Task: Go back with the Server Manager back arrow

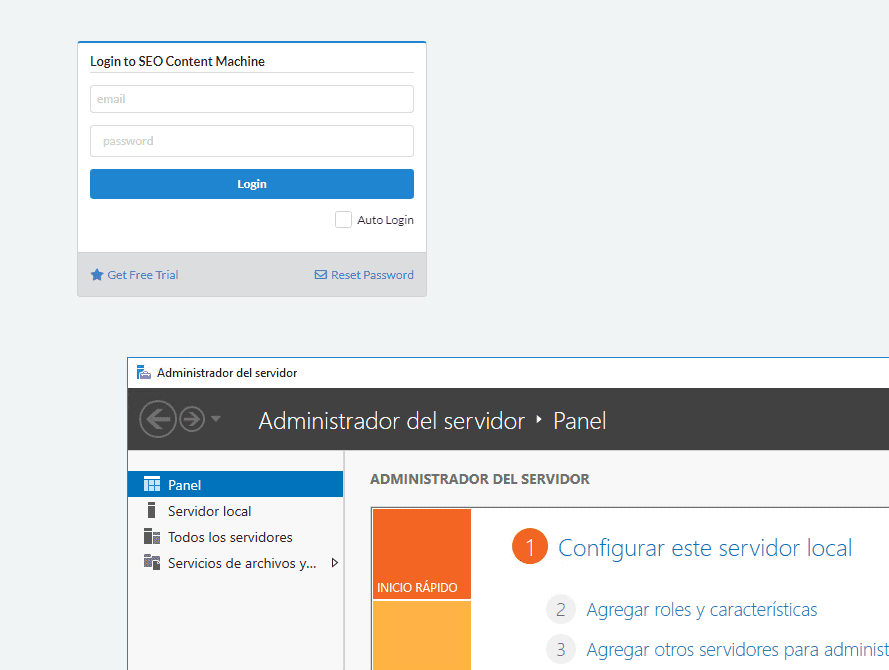Action: coord(158,419)
